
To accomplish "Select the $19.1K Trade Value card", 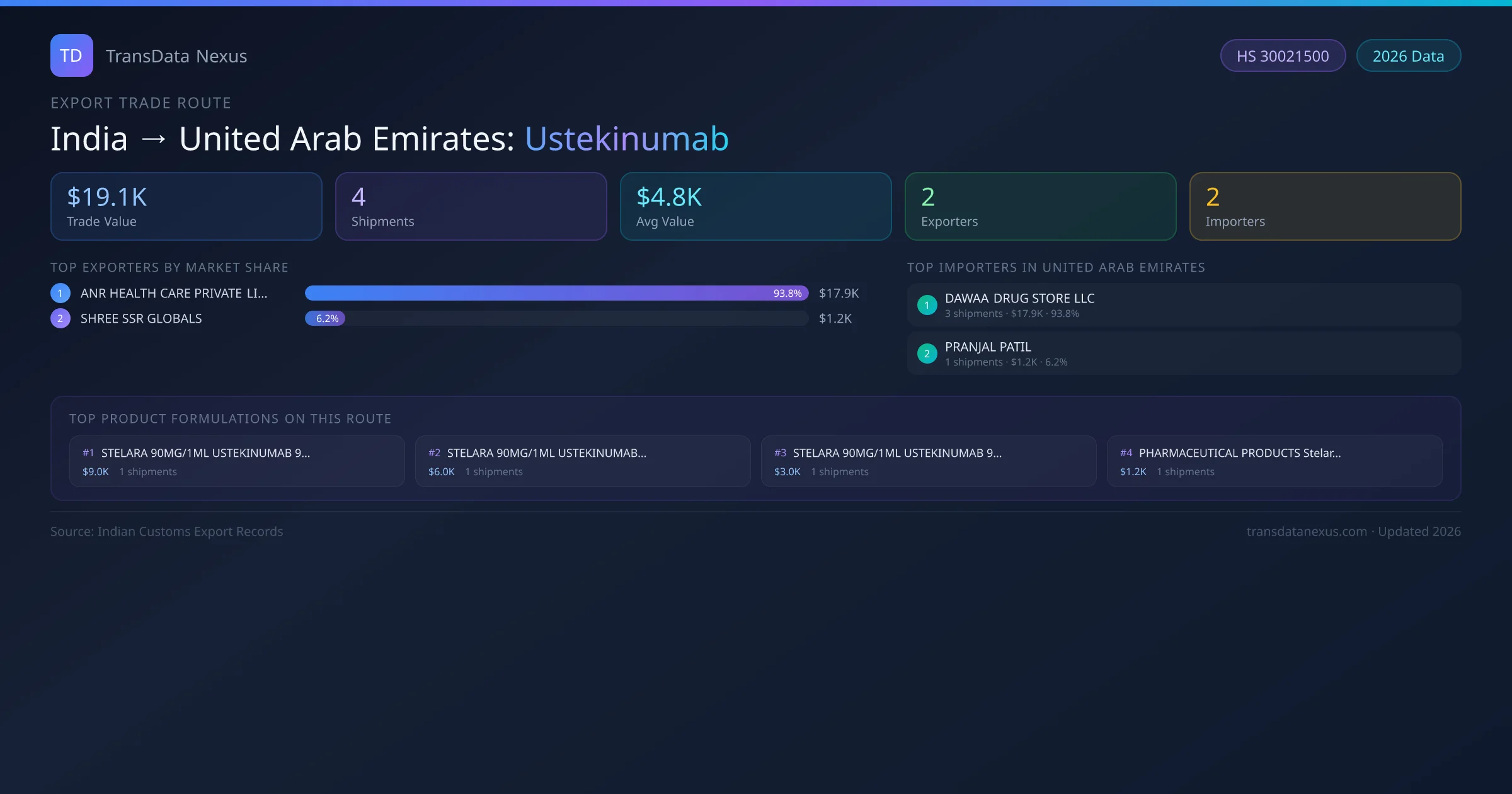I will coord(186,207).
